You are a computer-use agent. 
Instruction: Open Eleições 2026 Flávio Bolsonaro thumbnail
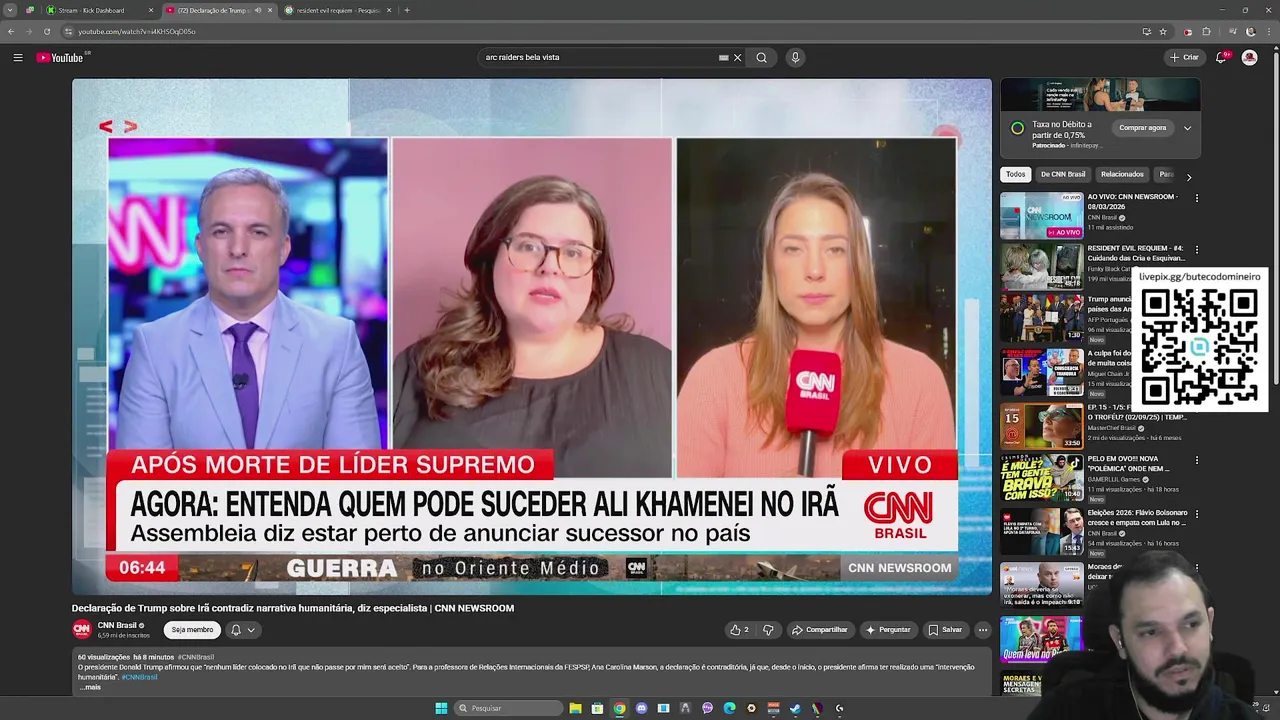1041,531
